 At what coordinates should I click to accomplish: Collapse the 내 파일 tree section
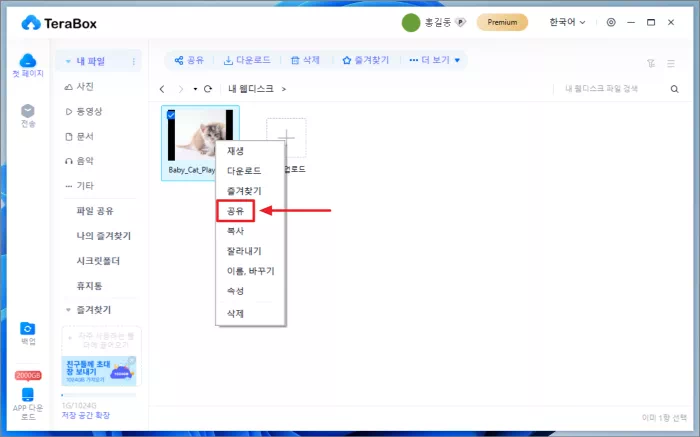tap(68, 62)
